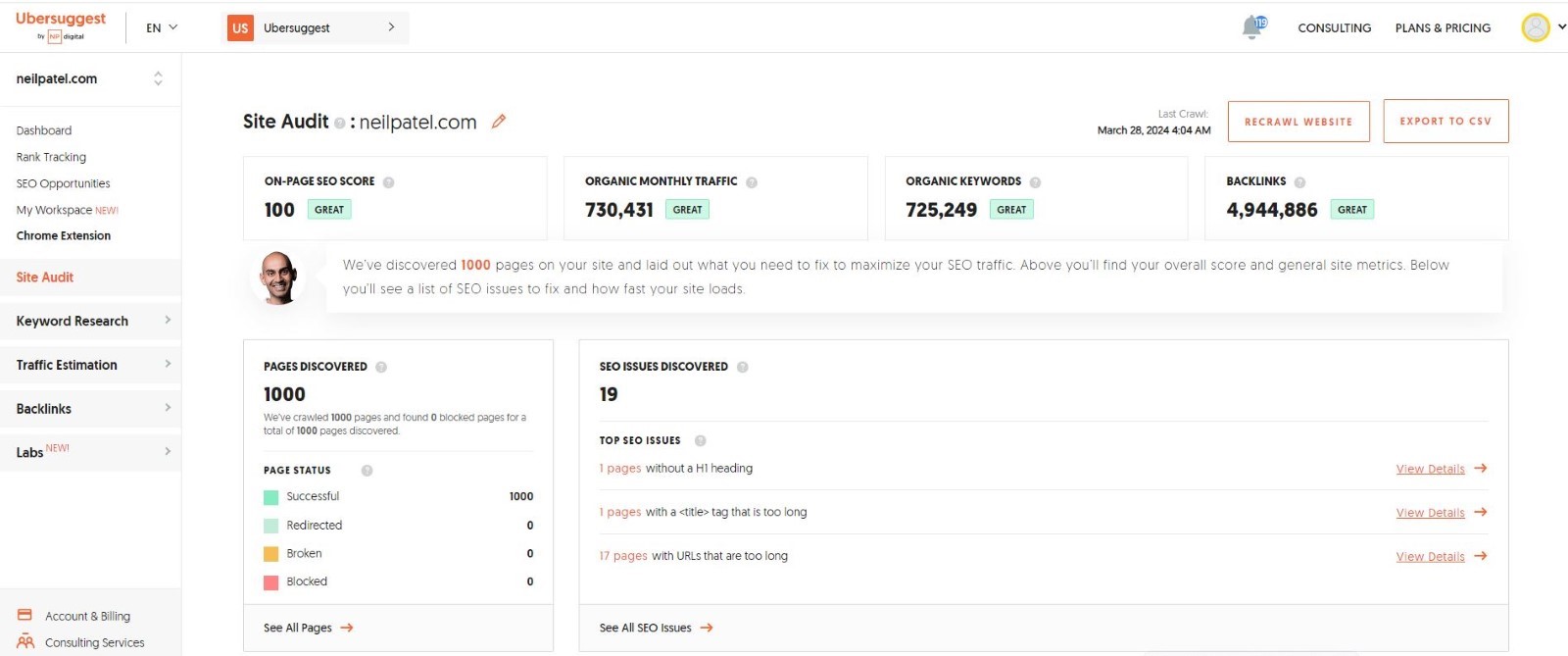Click backlinks value 4,944,886
1568x656 pixels.
coord(1272,210)
